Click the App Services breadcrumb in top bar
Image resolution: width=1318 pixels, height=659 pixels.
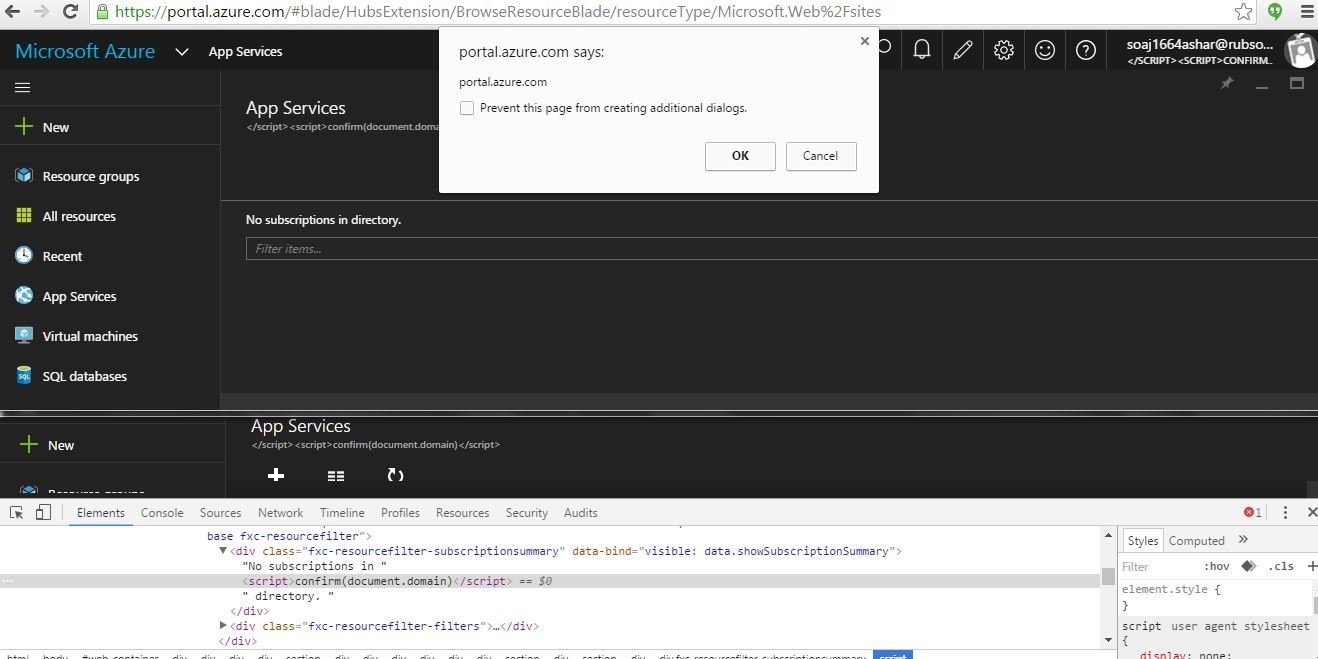click(245, 51)
